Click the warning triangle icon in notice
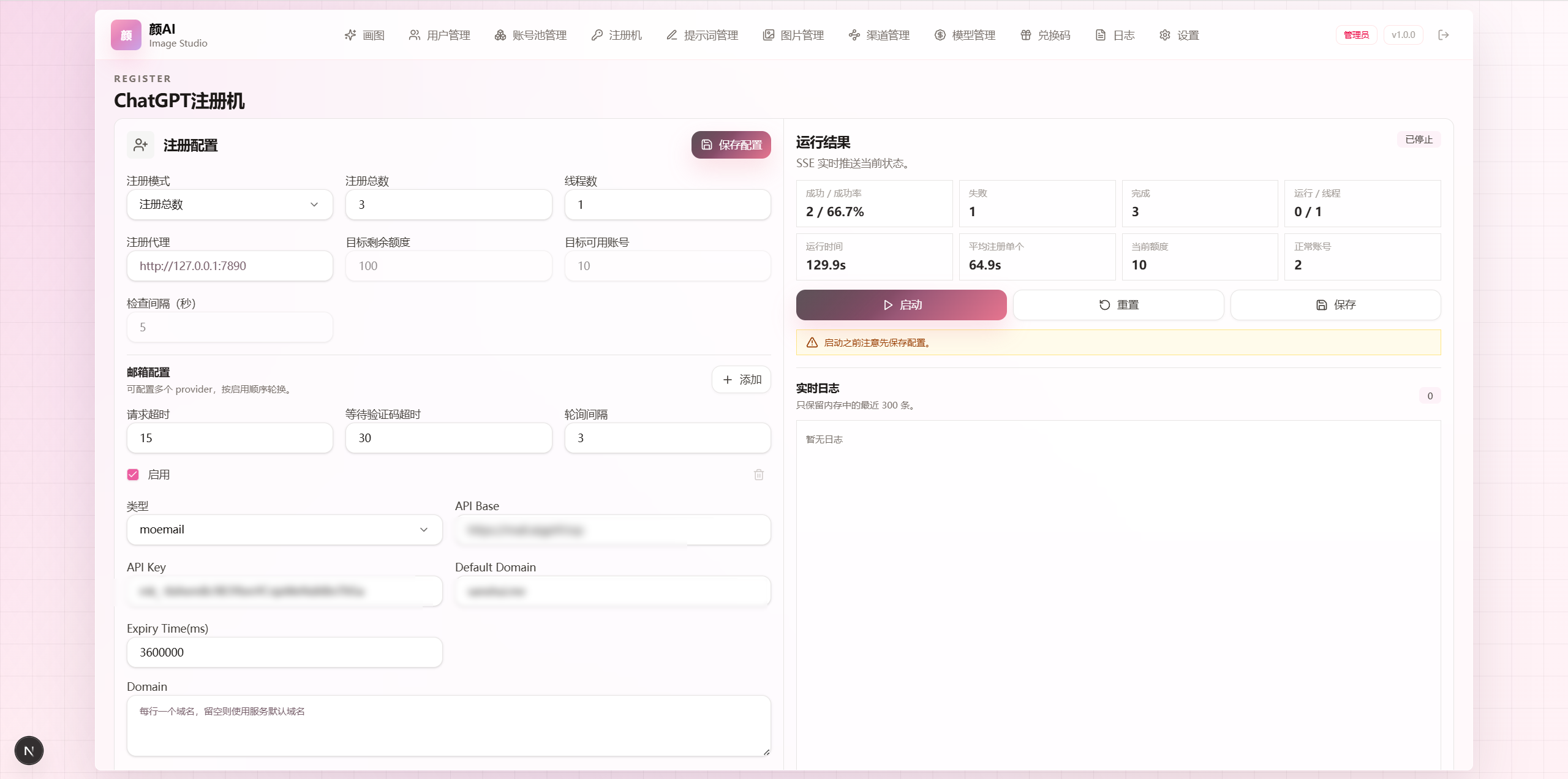This screenshot has width=1568, height=779. pos(812,342)
